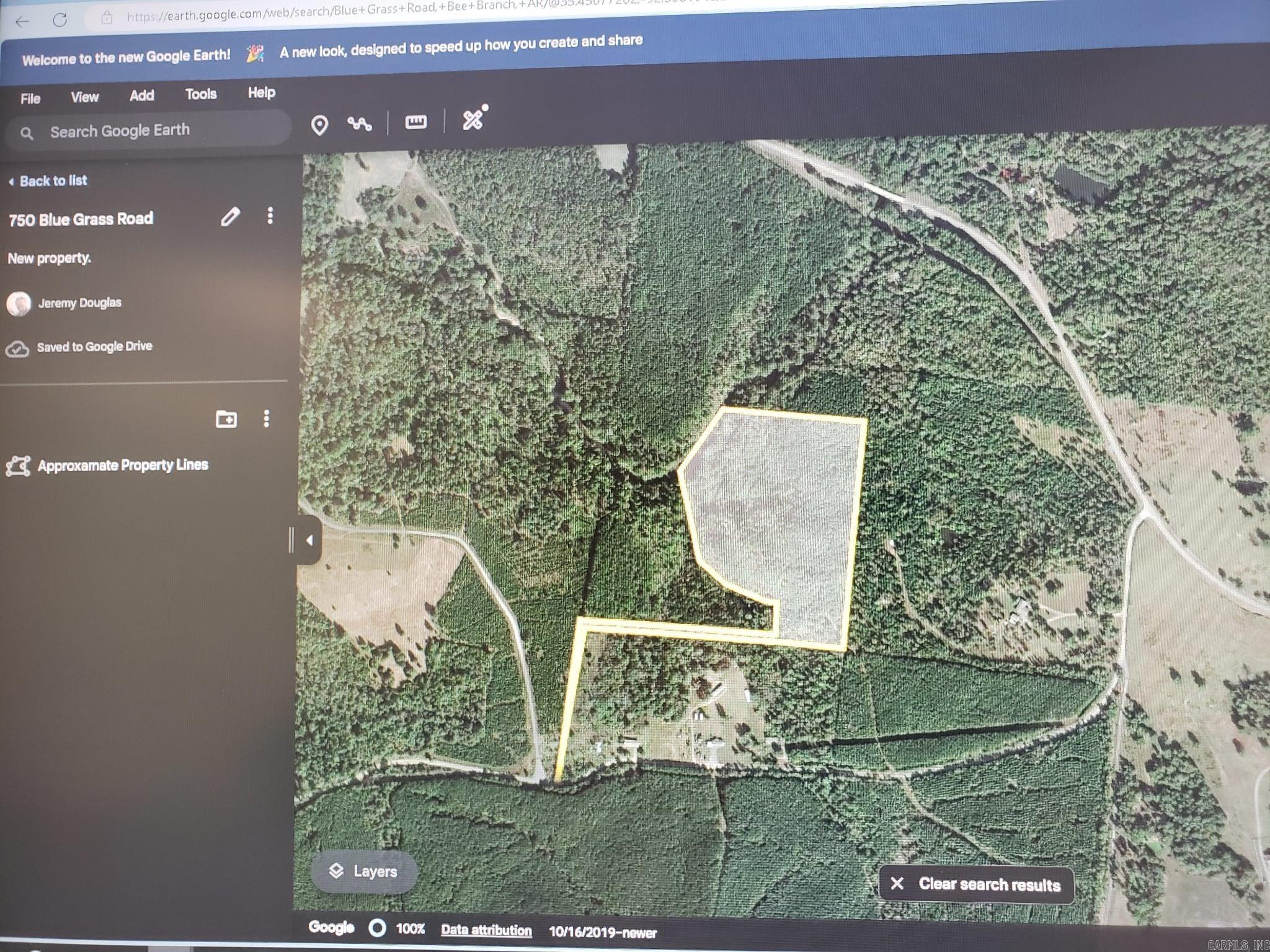Click Clear search results button
This screenshot has height=952, width=1270.
click(x=976, y=884)
